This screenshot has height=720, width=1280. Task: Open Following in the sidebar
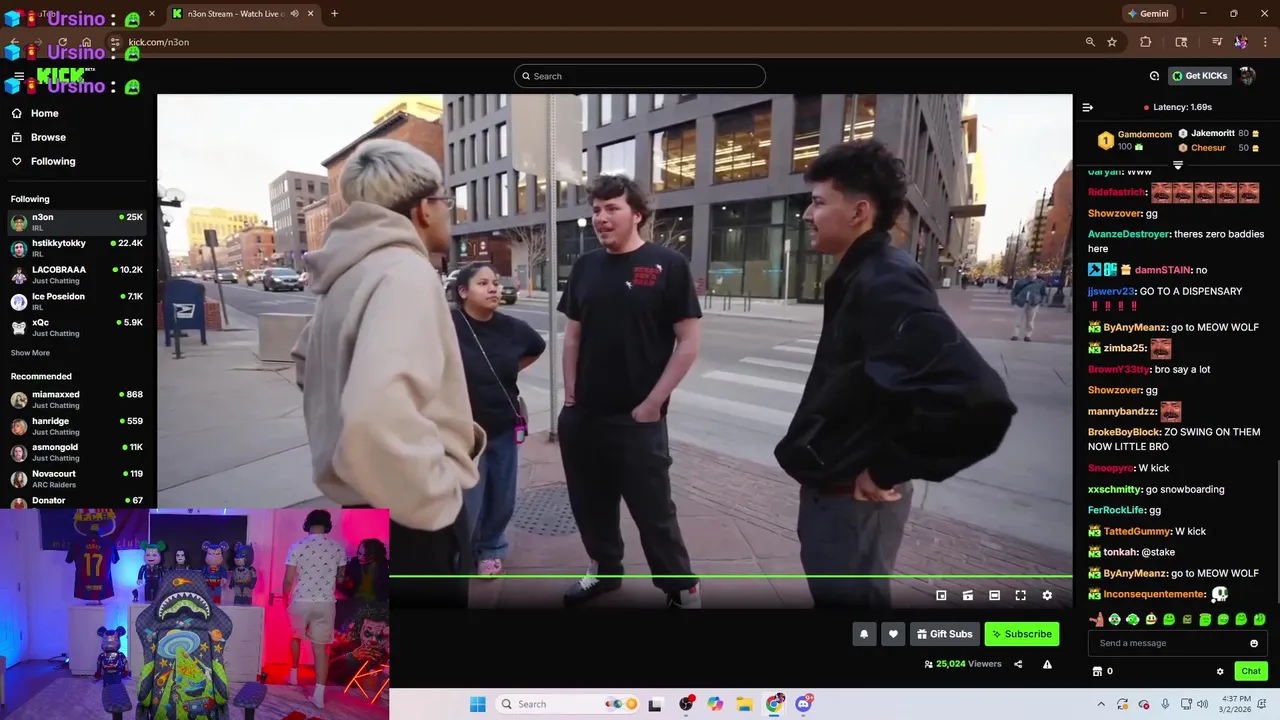53,161
